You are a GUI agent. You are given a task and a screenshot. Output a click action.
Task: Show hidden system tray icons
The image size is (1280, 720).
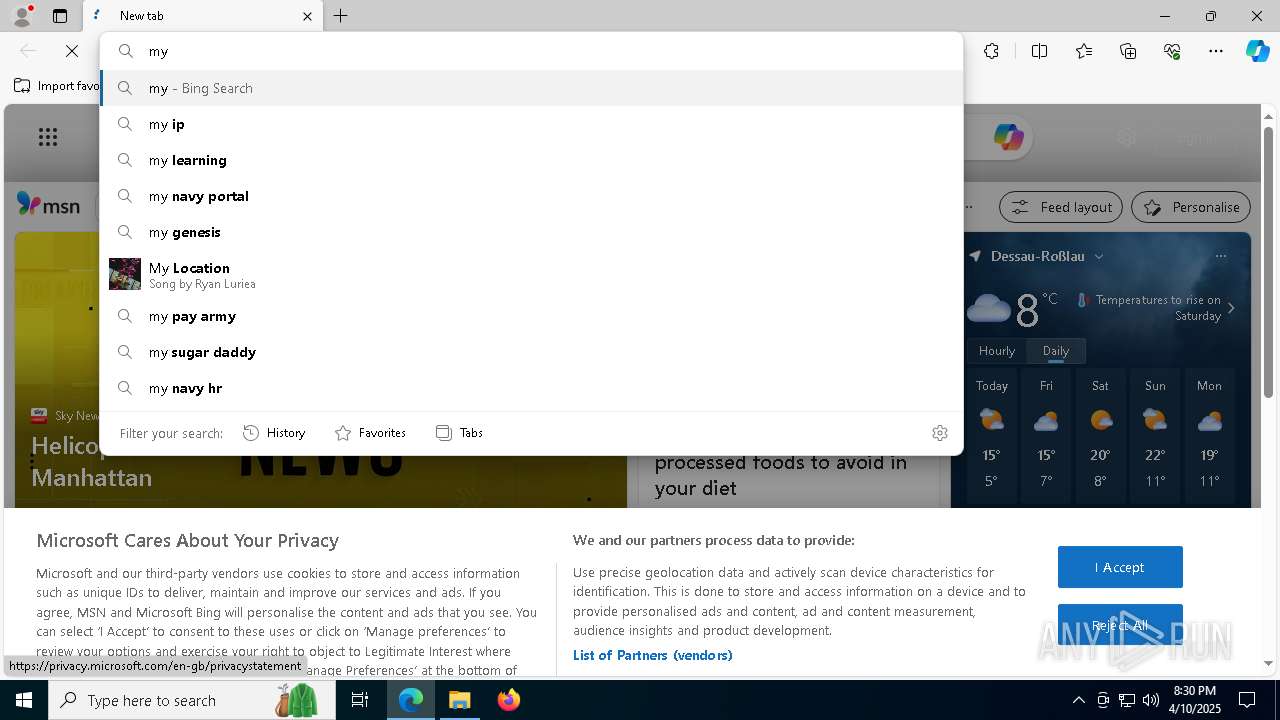point(1078,700)
